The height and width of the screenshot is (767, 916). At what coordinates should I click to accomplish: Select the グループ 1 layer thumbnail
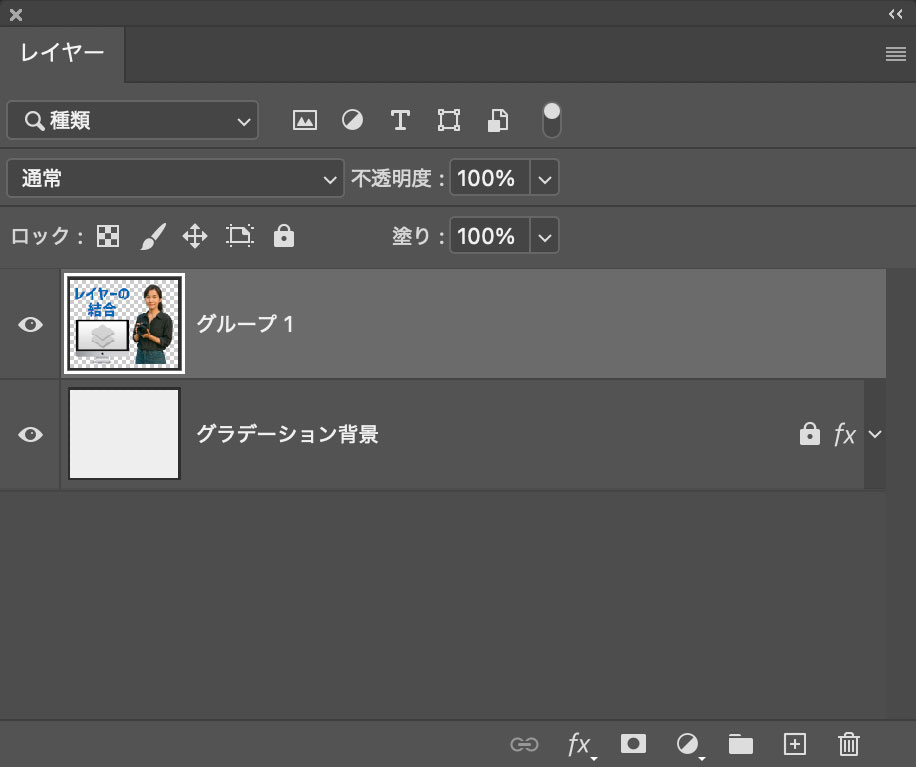[124, 324]
